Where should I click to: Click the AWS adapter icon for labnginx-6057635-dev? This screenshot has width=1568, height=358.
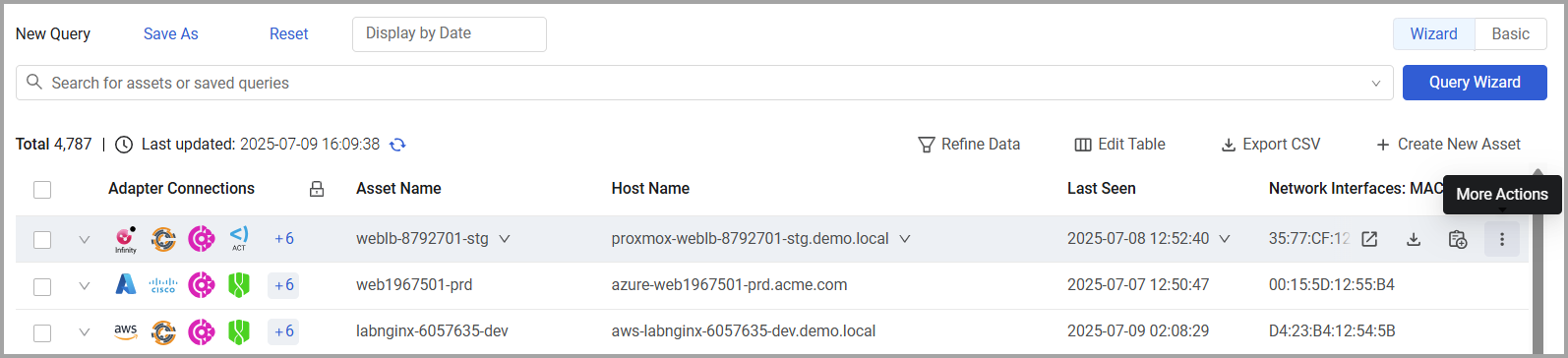(126, 331)
